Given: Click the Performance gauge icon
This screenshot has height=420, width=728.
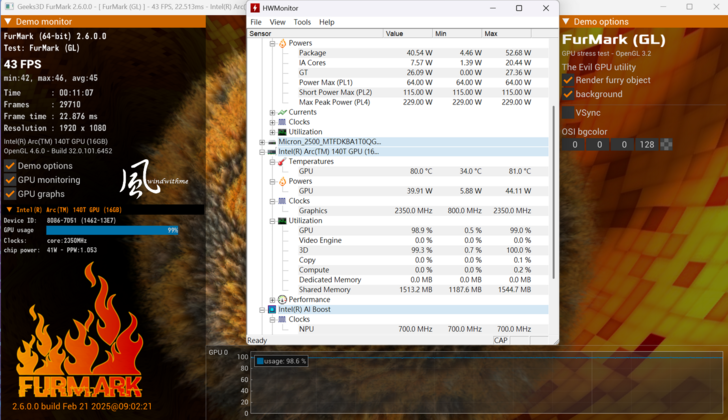Looking at the screenshot, I should coord(282,299).
